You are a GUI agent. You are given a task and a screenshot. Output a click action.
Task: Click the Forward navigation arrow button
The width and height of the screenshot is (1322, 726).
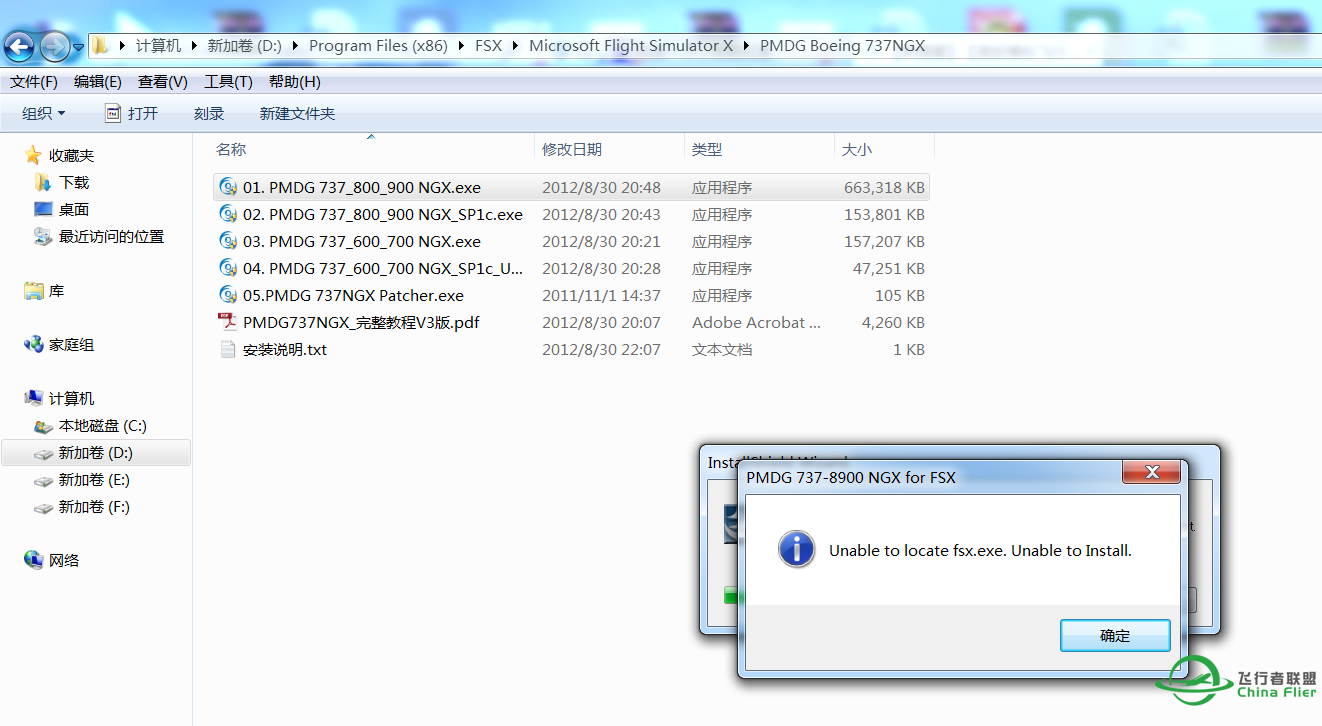[54, 45]
